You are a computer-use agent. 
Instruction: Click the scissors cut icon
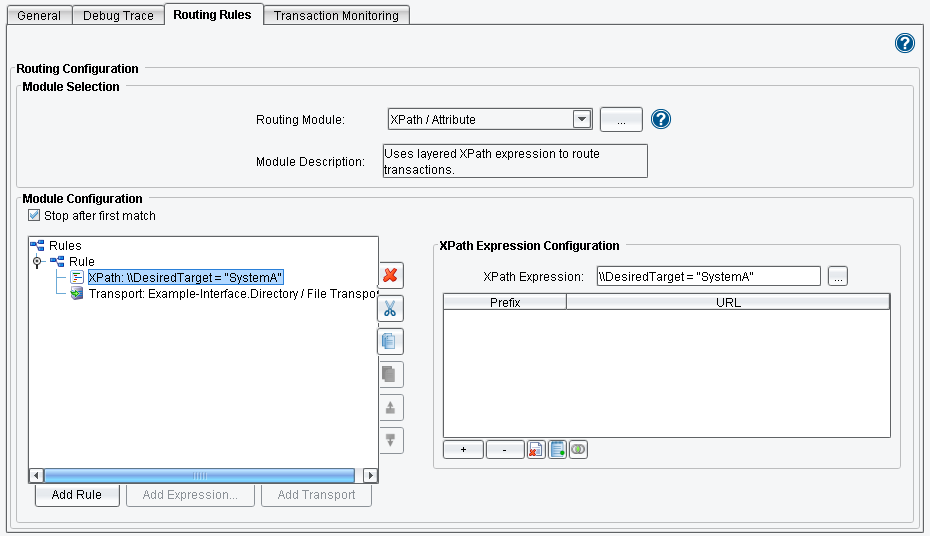point(390,308)
